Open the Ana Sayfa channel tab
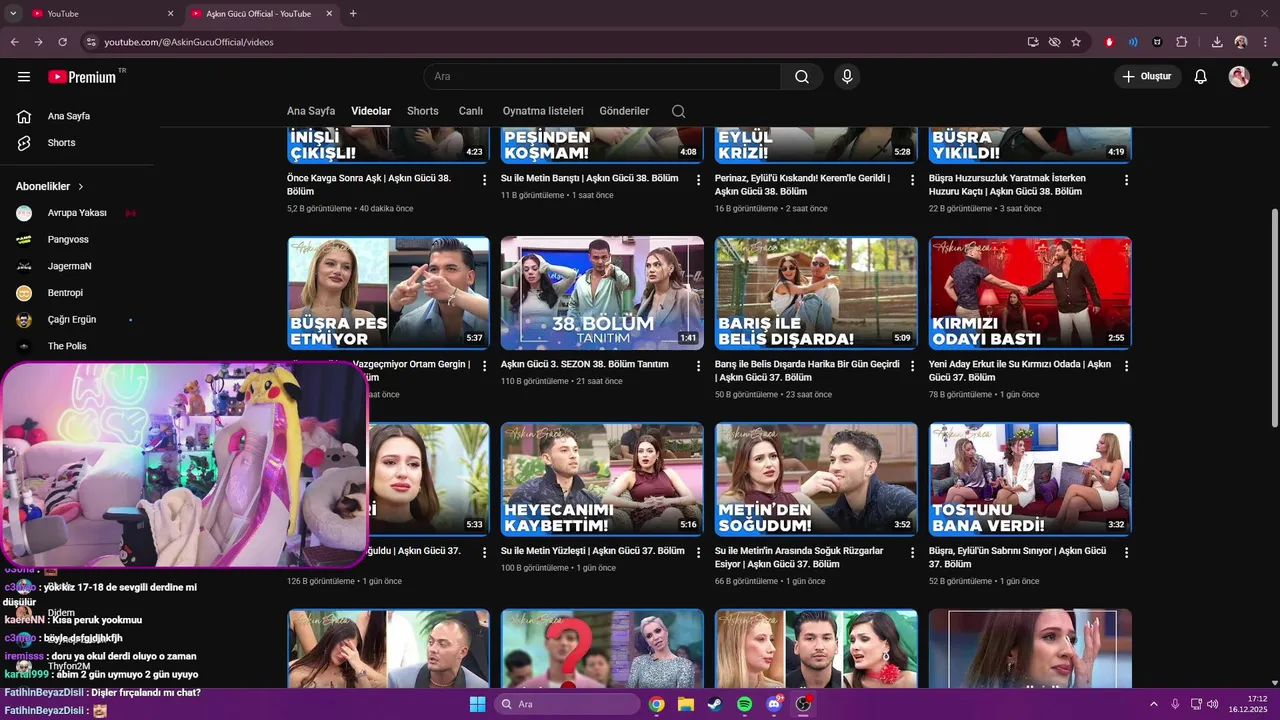The height and width of the screenshot is (720, 1280). [x=311, y=111]
